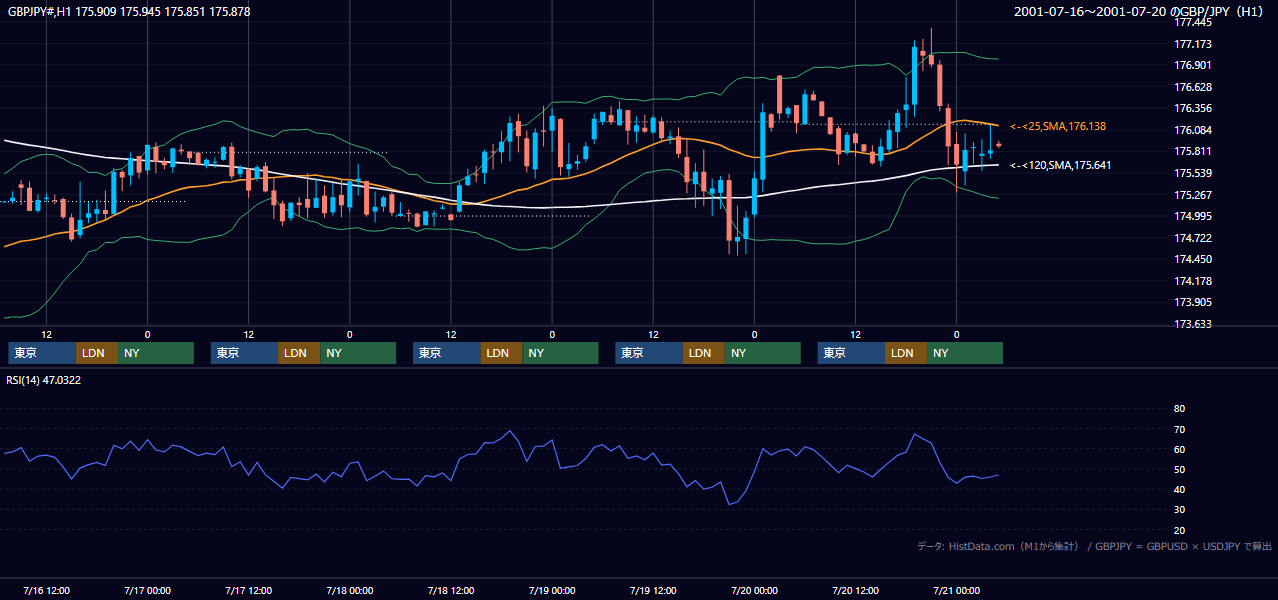Click price axis value 176.084
1278x600 pixels.
(1192, 130)
